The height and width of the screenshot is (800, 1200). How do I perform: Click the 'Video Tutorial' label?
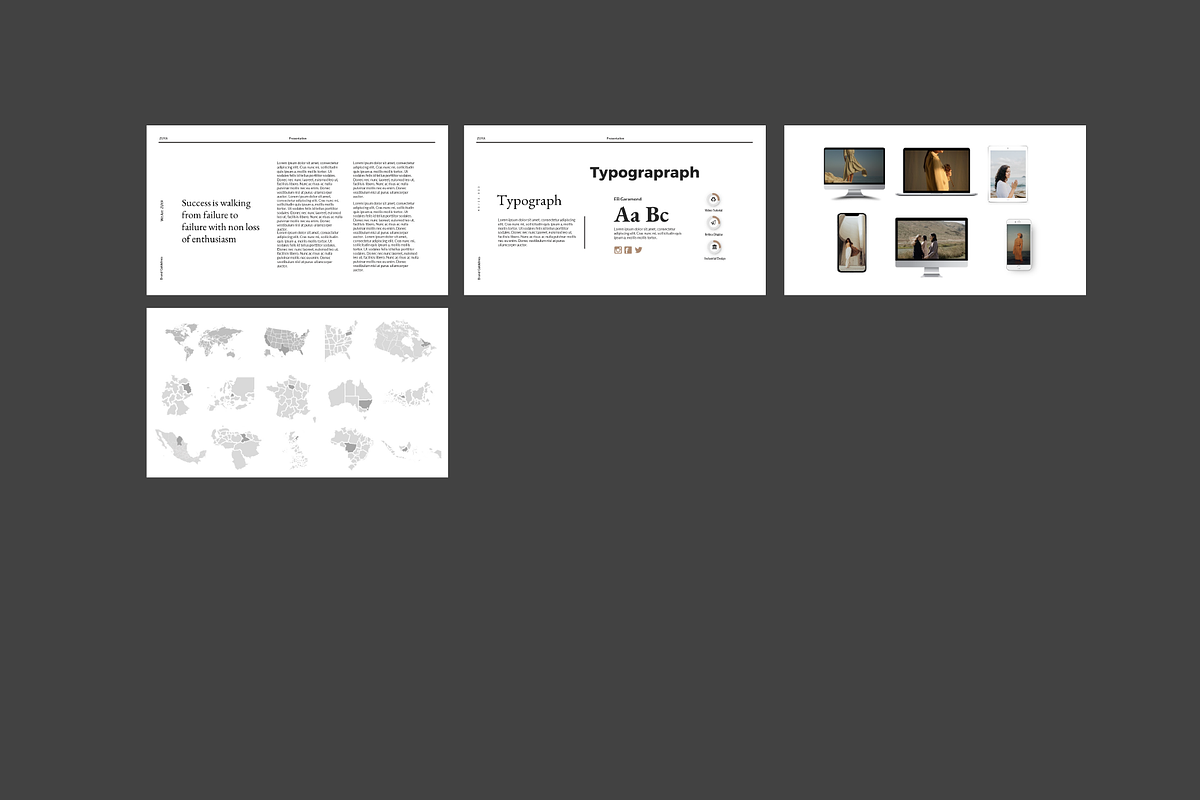click(714, 211)
